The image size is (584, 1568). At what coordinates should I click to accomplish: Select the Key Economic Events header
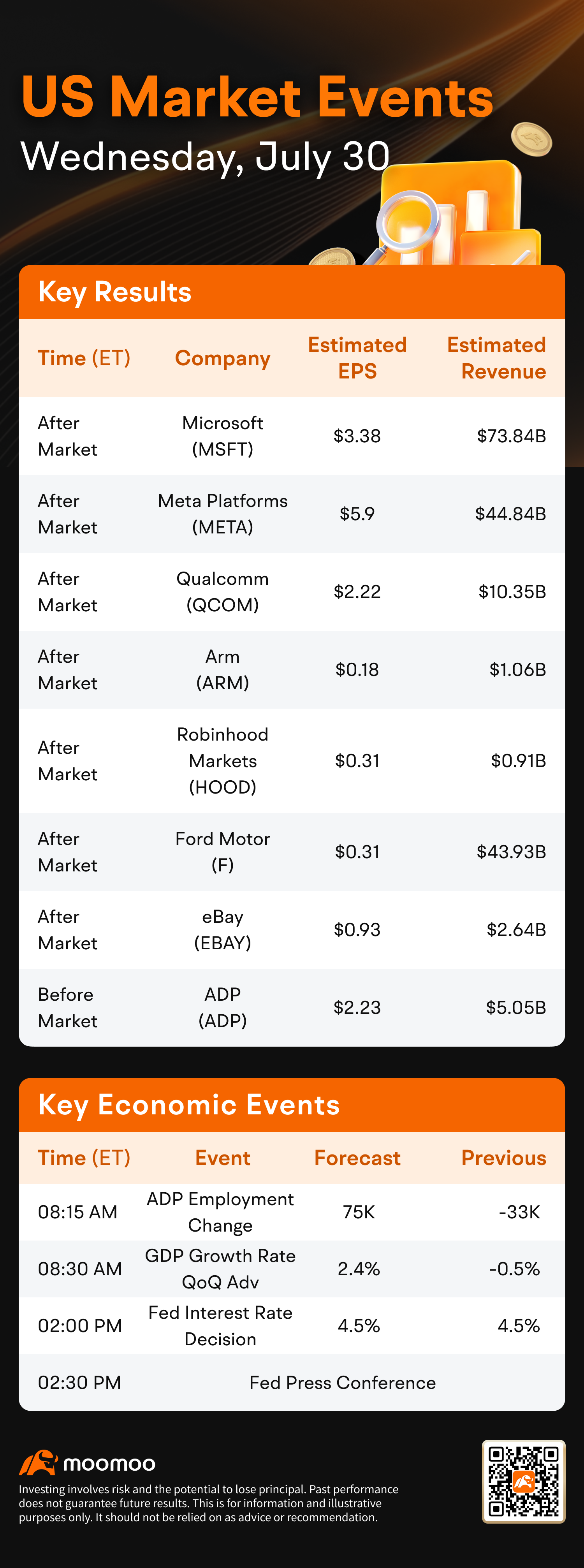292,1105
